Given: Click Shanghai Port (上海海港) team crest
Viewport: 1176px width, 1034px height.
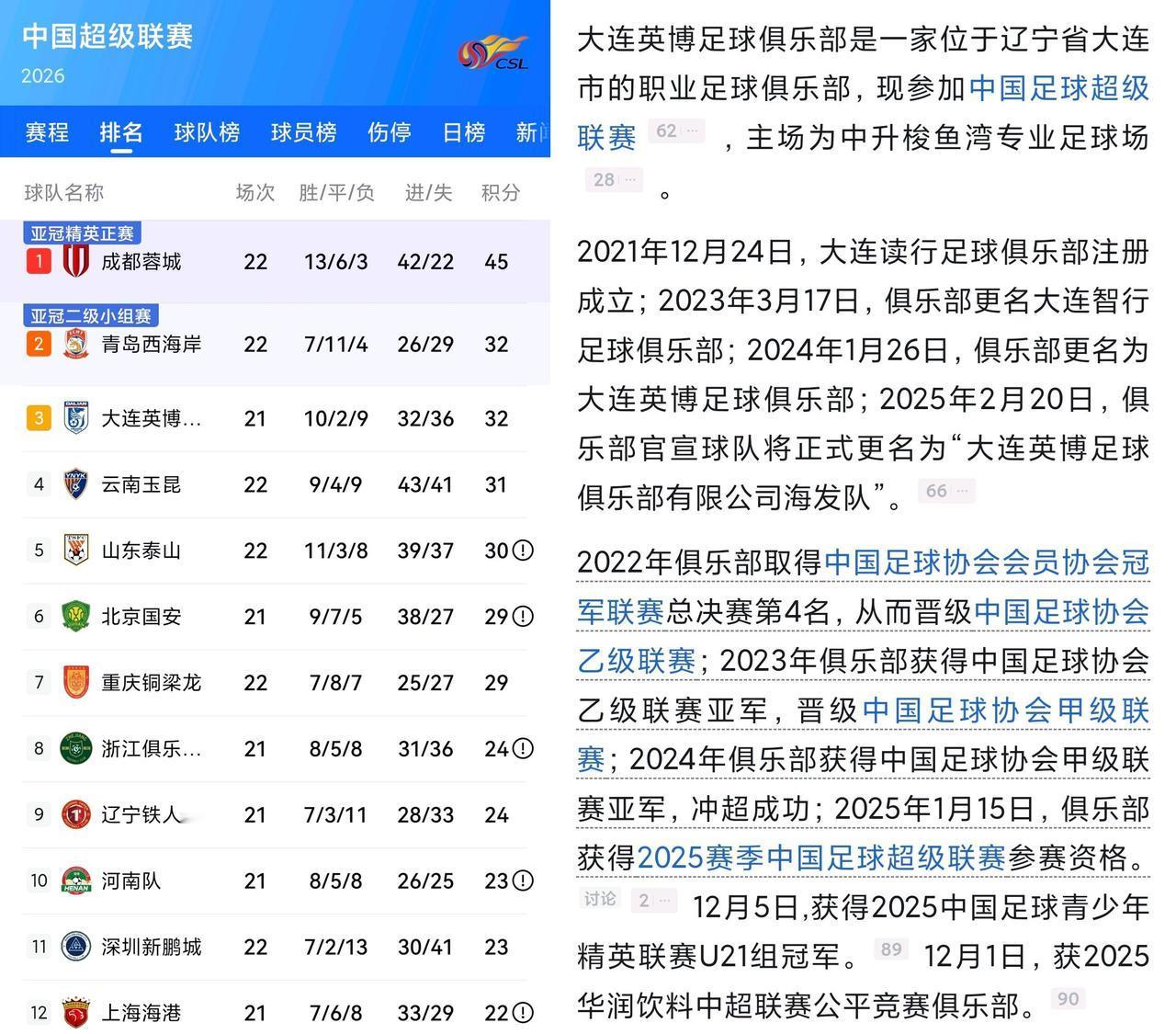Looking at the screenshot, I should (x=75, y=1013).
